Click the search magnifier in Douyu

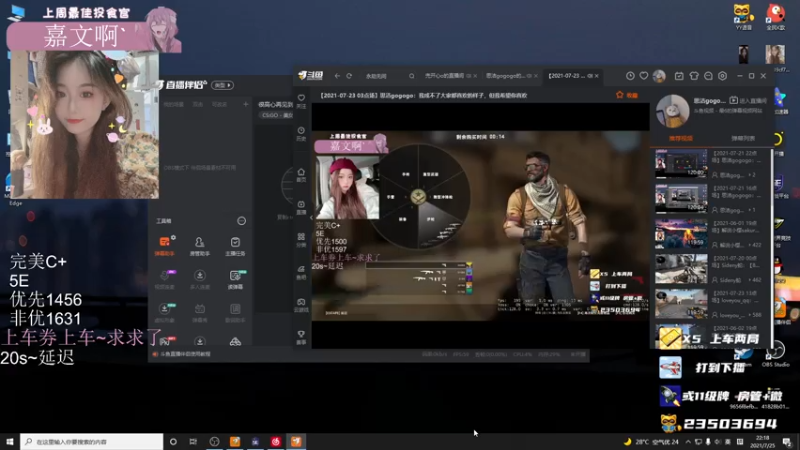[412, 76]
